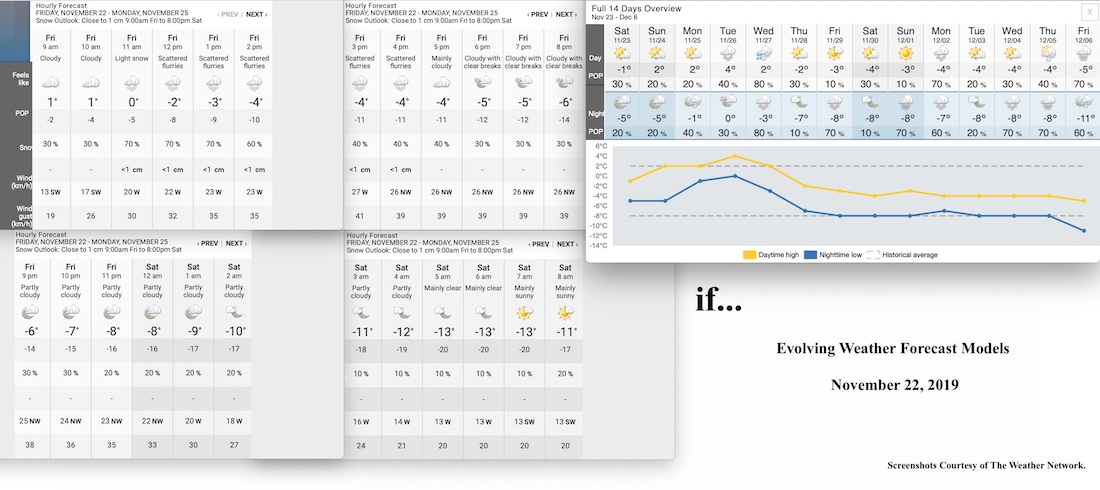Click the 'Night' row label in overview
Screen dimensions: 1100x490
pyautogui.click(x=594, y=113)
